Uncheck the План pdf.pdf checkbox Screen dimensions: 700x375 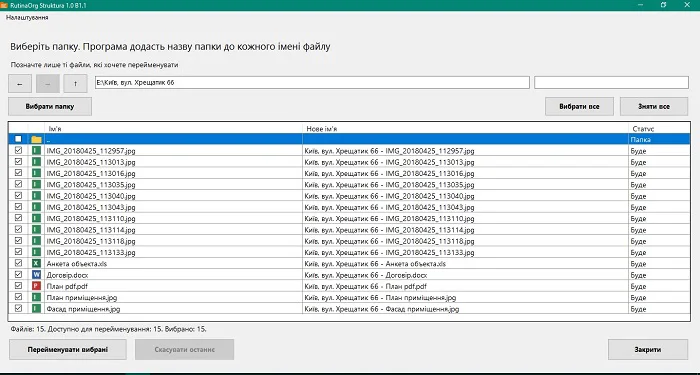click(x=18, y=286)
